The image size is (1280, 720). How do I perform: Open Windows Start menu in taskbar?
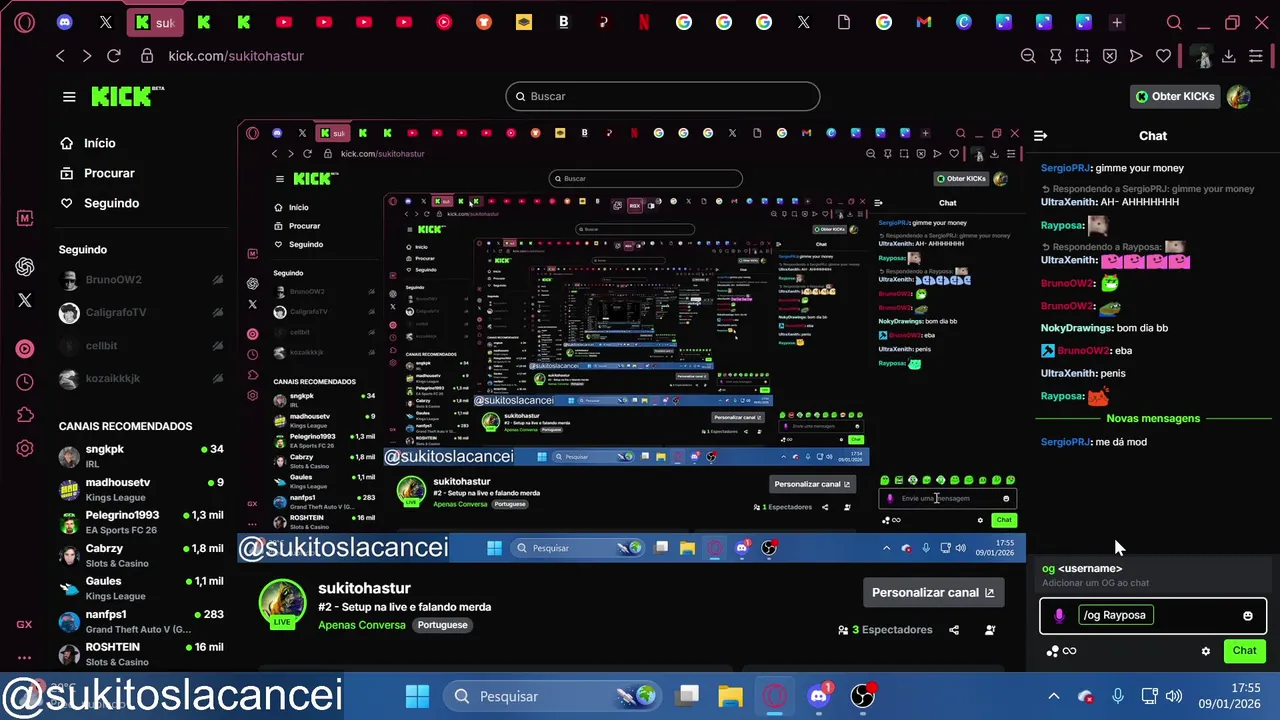[418, 696]
